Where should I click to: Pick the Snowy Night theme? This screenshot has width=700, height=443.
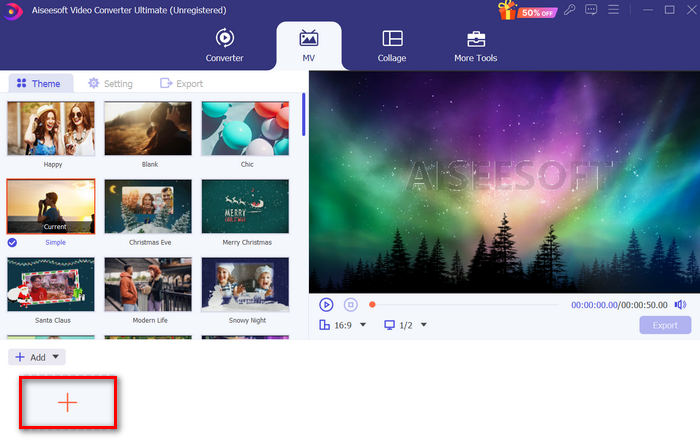(245, 284)
